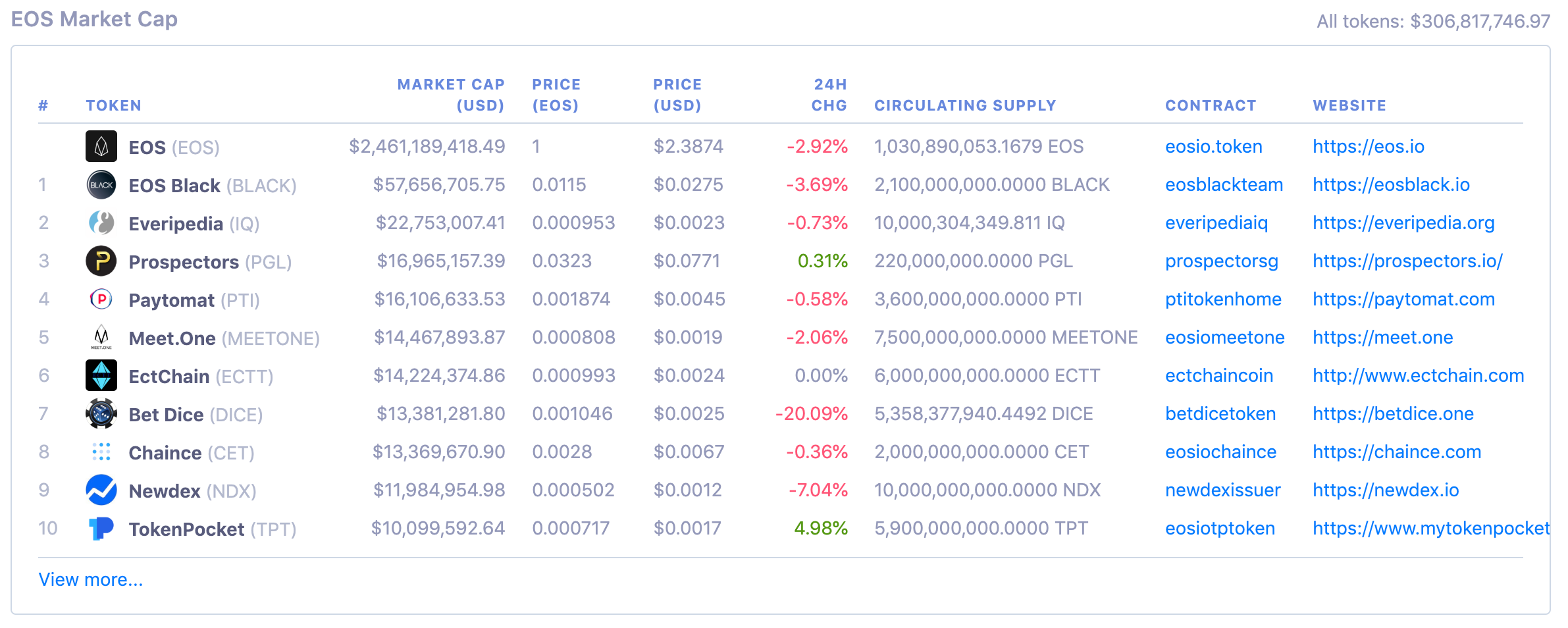Click the Everipedia token logo

(x=101, y=222)
